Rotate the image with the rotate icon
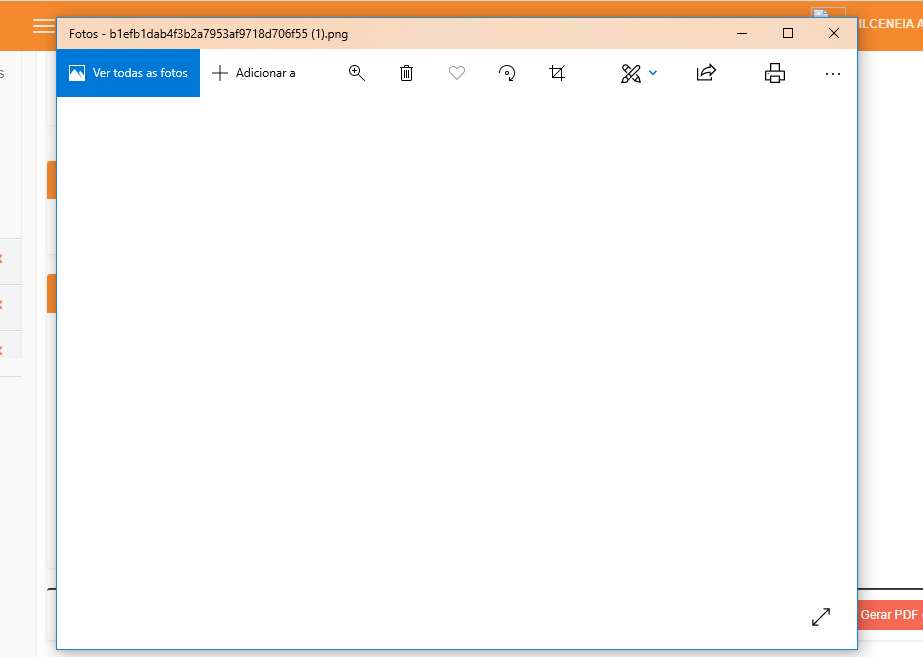Viewport: 923px width, 657px height. click(x=507, y=73)
